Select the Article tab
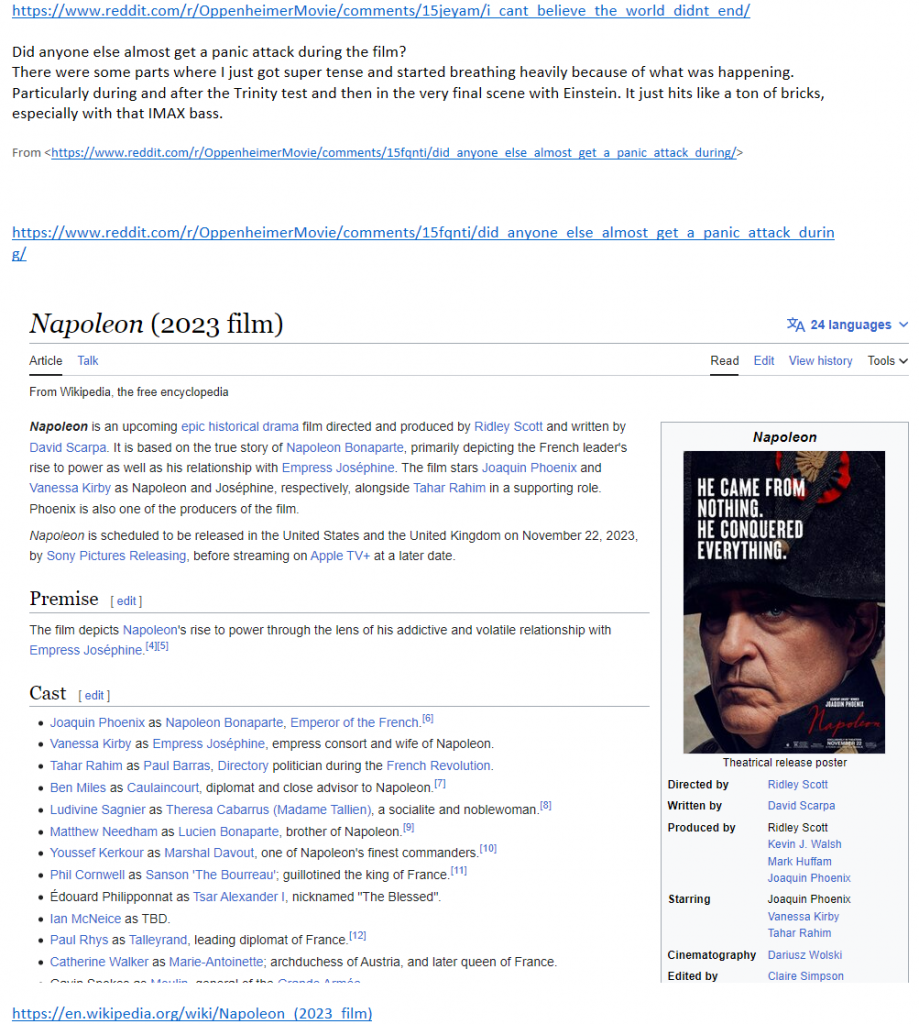This screenshot has height=1024, width=919. (x=46, y=361)
